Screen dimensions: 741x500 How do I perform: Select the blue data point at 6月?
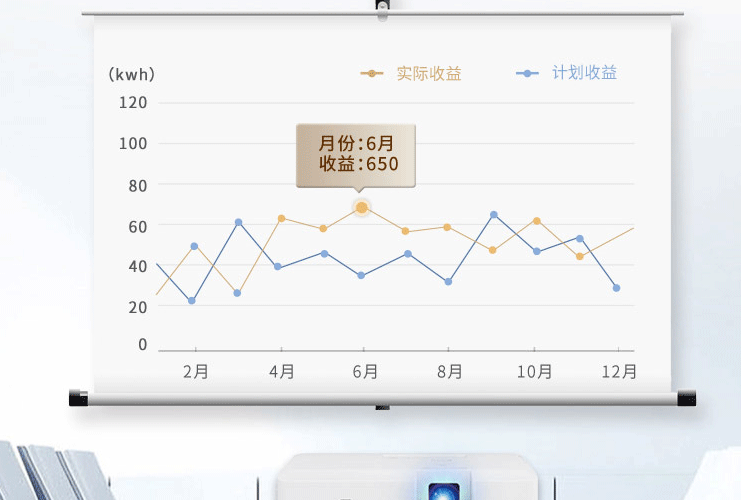click(x=361, y=275)
